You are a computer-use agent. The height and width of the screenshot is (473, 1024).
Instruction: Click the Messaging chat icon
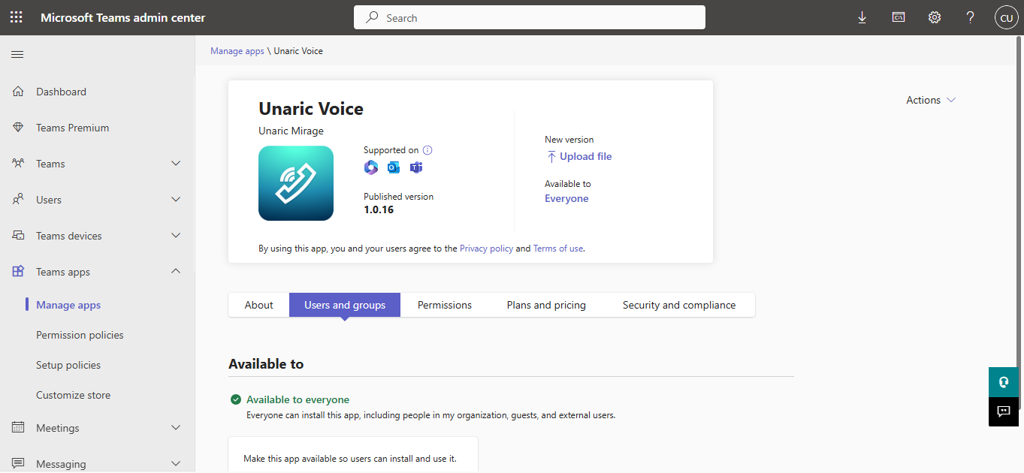18,464
